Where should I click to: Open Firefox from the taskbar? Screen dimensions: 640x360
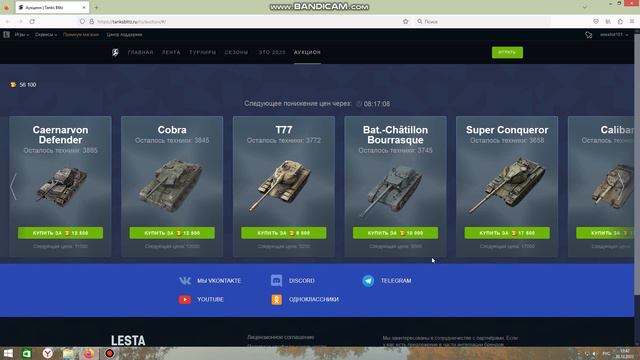[x=89, y=353]
